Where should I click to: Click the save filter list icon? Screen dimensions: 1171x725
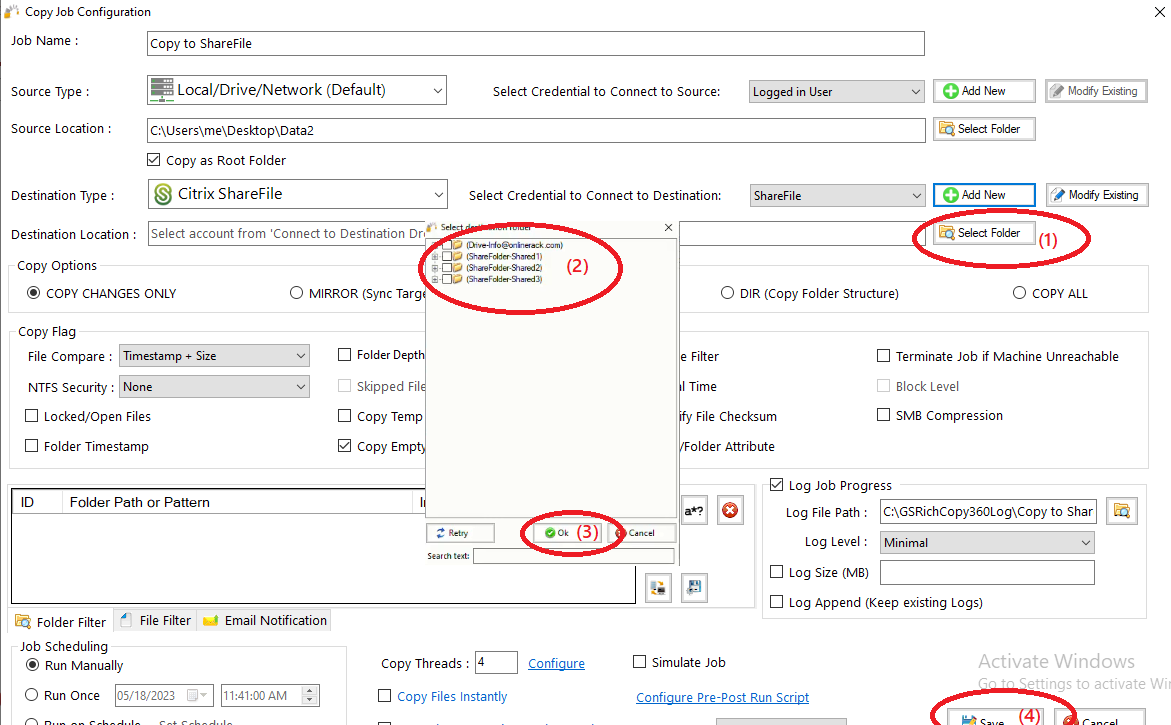click(x=694, y=588)
